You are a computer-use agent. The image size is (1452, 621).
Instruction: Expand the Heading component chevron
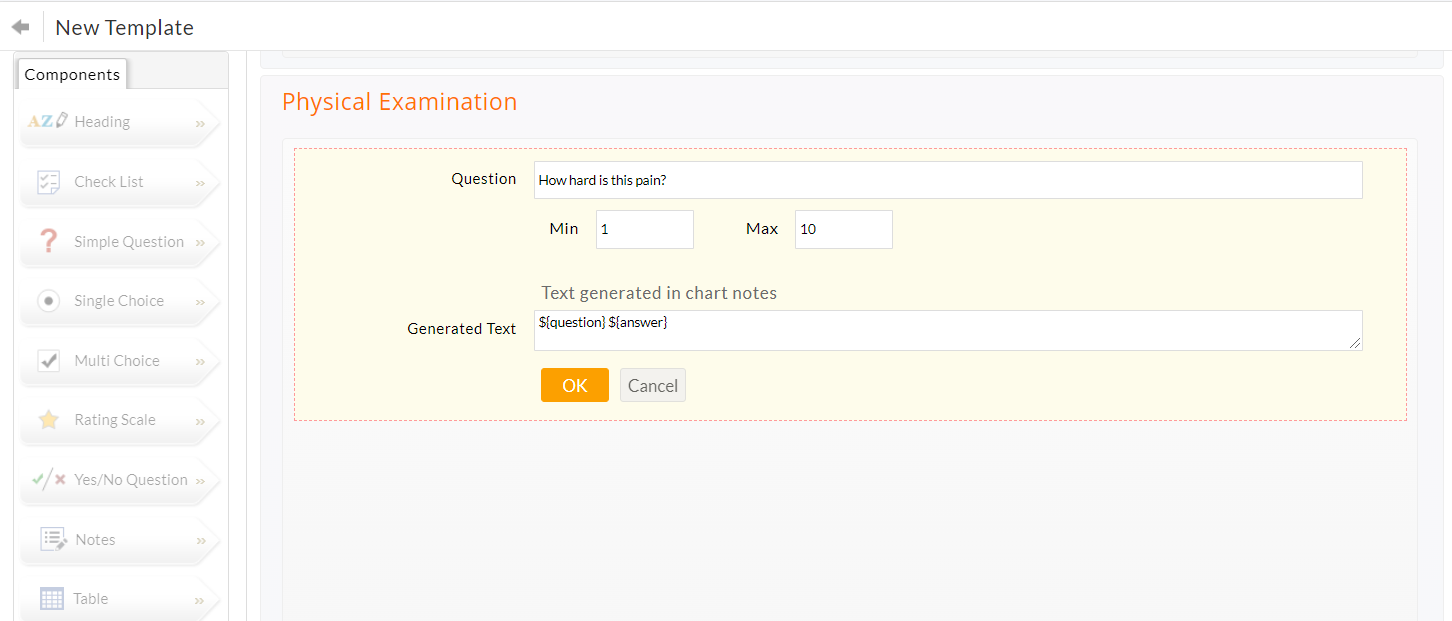200,122
